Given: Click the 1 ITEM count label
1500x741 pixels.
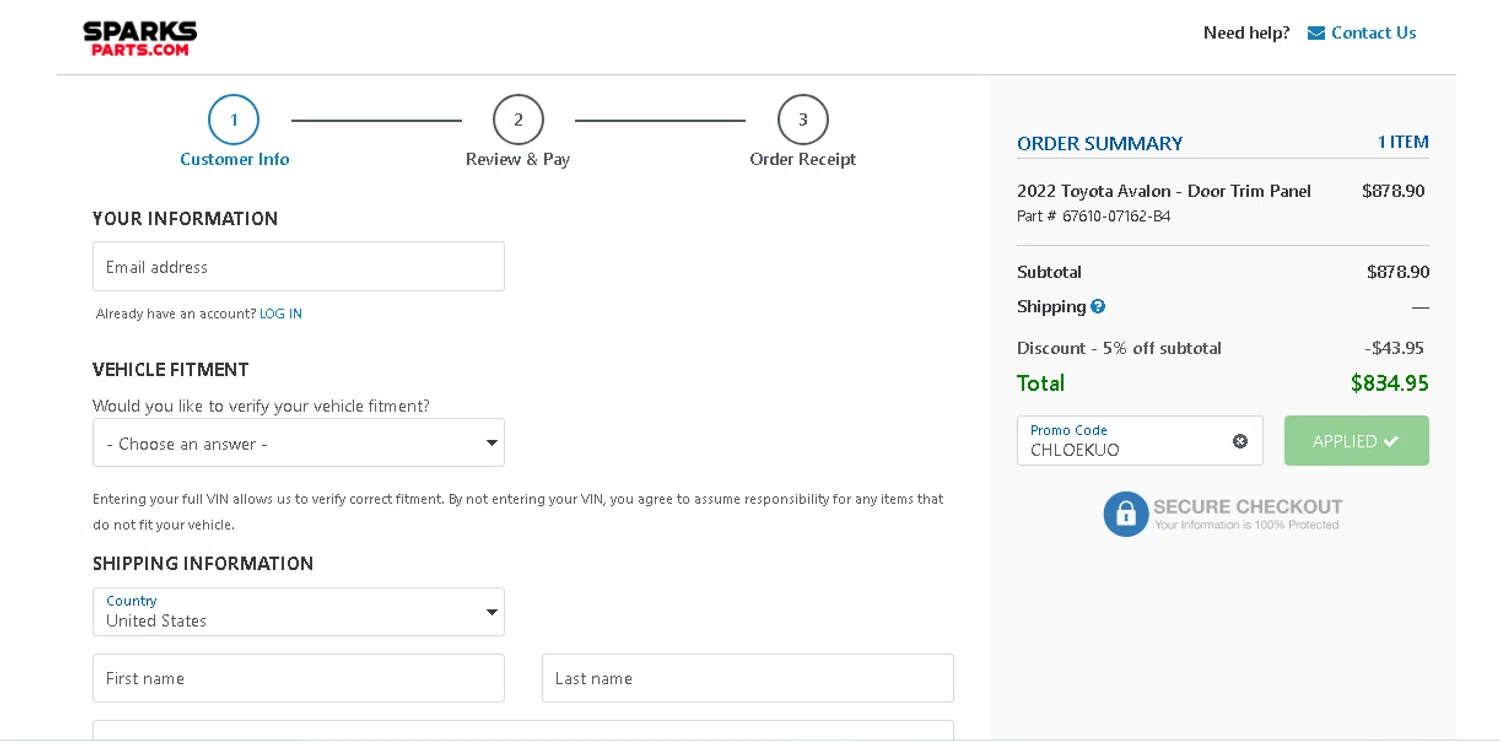Looking at the screenshot, I should click(1403, 142).
